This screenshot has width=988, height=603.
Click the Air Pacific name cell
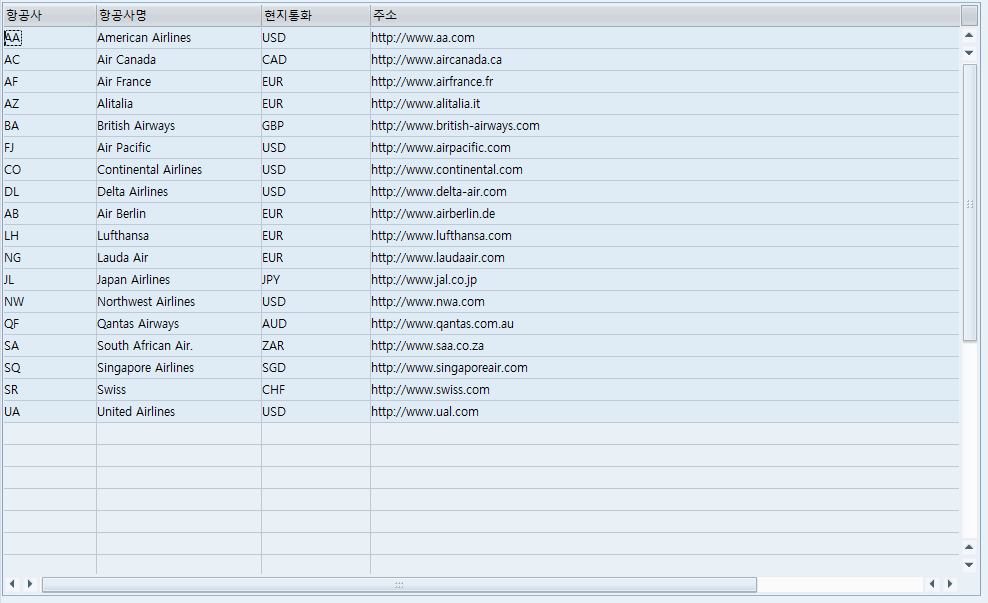[179, 148]
